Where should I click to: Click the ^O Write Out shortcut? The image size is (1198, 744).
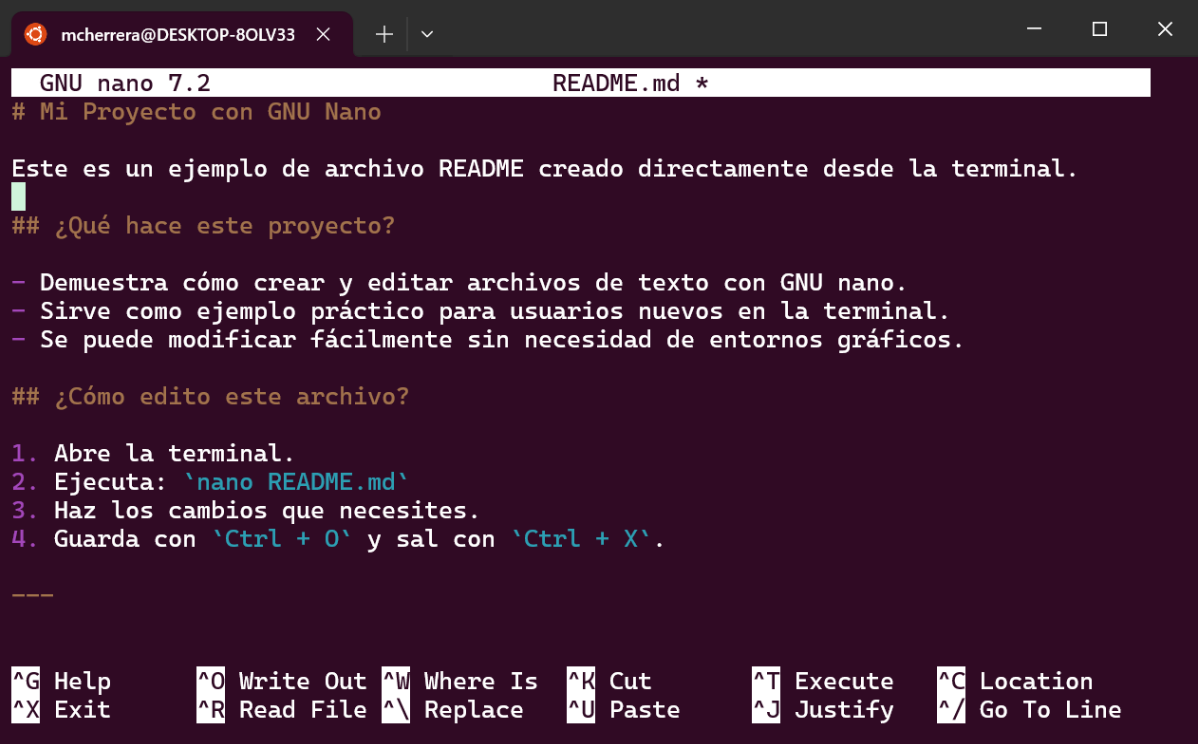point(282,681)
